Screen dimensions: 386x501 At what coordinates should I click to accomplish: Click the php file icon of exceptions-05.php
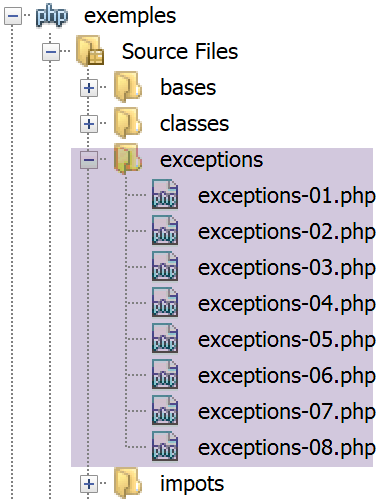pyautogui.click(x=165, y=338)
